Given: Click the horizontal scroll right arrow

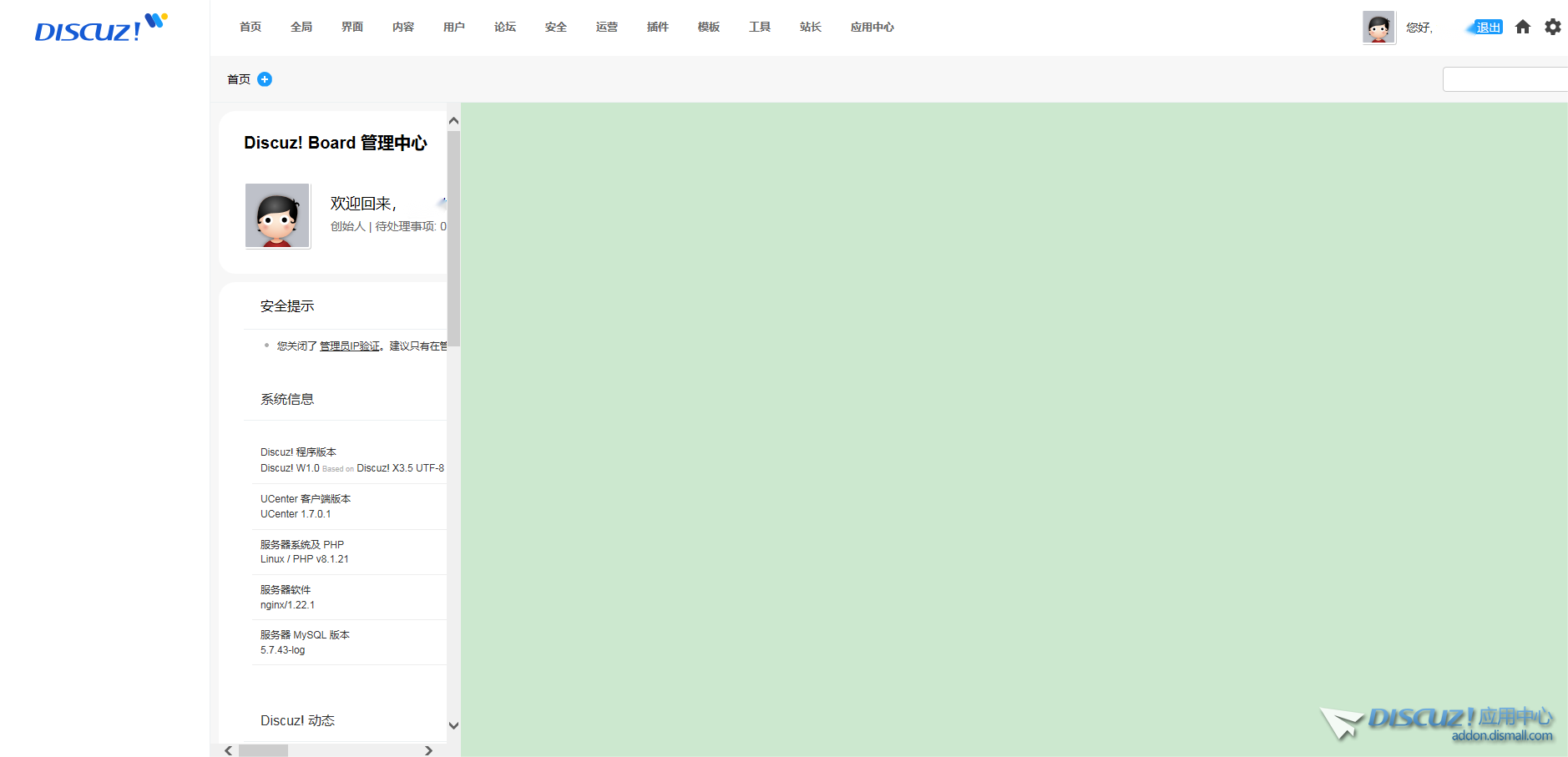Looking at the screenshot, I should pyautogui.click(x=428, y=750).
